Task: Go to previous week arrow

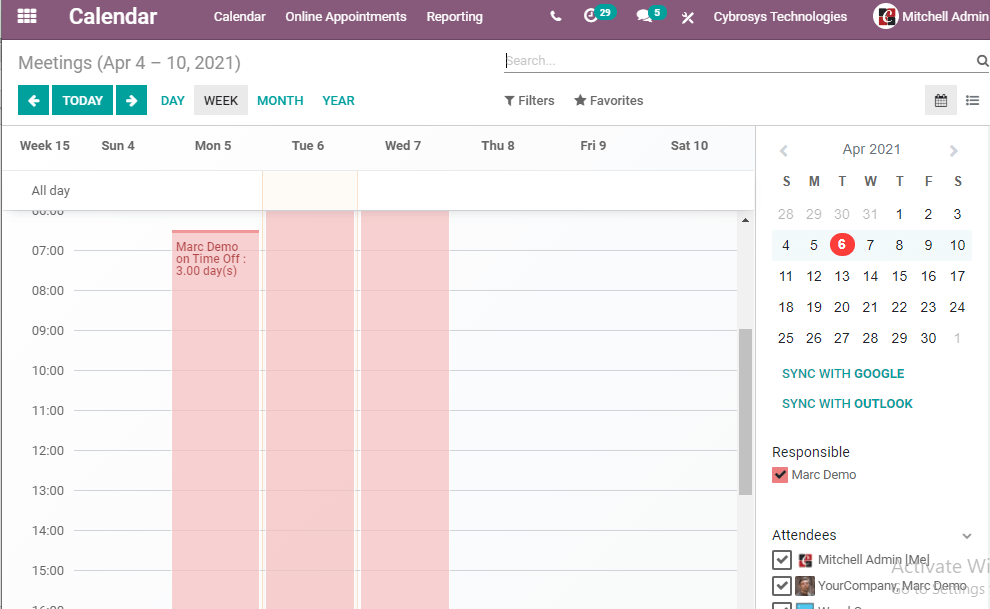Action: pos(33,100)
